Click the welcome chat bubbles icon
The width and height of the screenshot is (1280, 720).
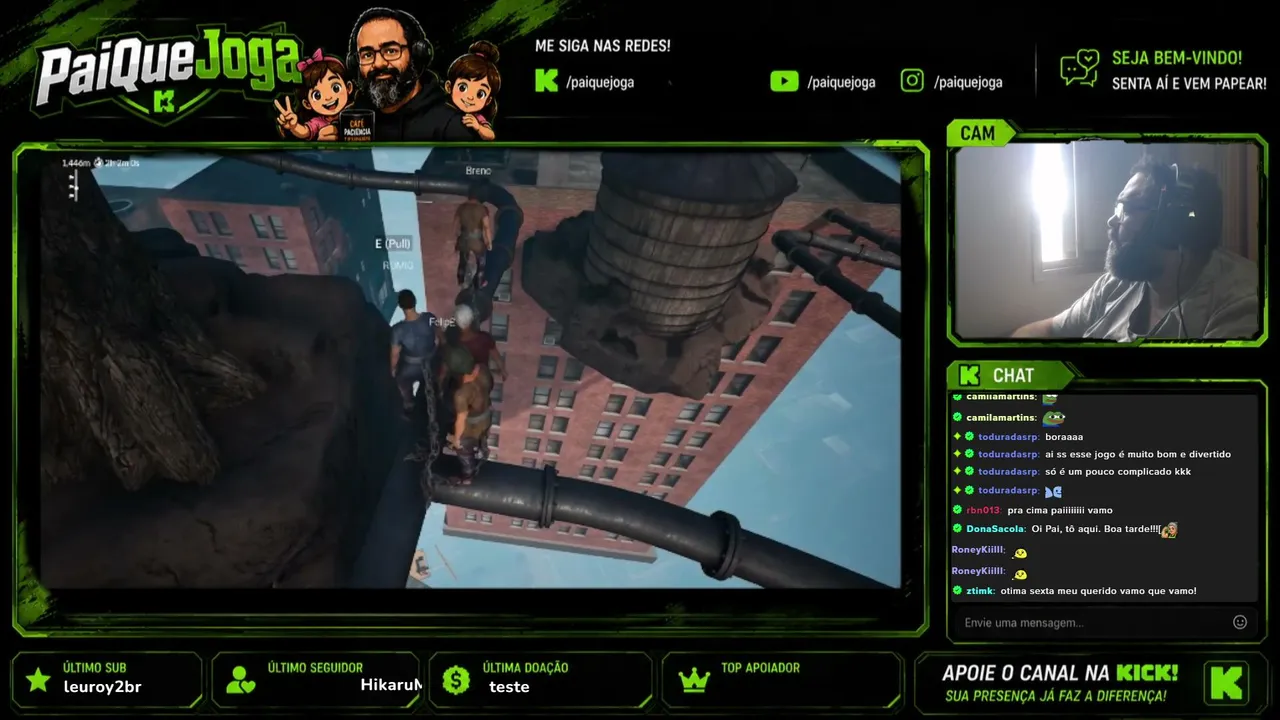pos(1080,69)
